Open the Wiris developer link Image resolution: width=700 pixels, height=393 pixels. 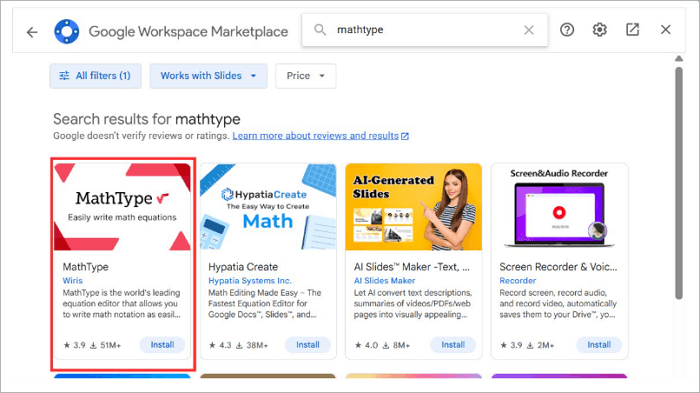(72, 280)
